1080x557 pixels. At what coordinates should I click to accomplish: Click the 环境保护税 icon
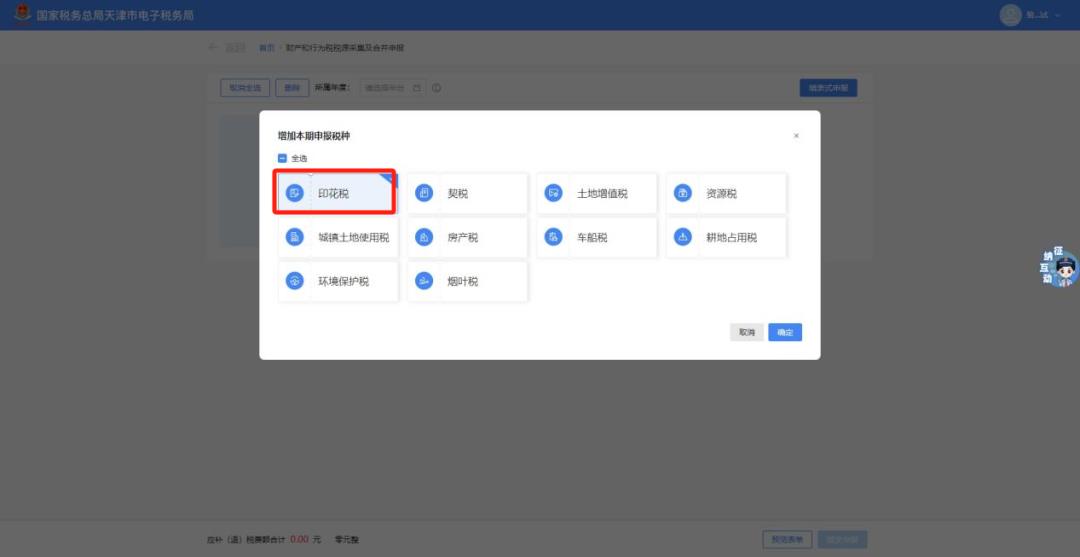click(295, 281)
